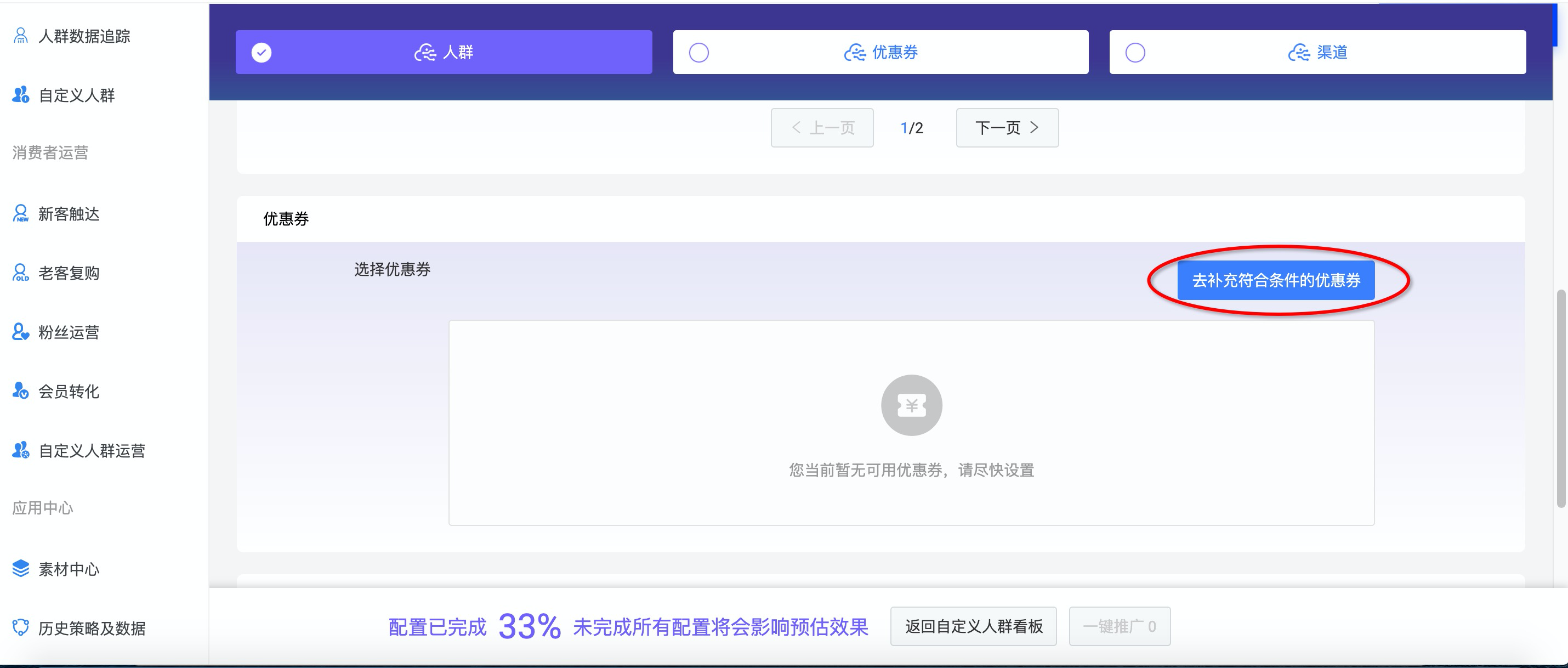Click the empty coupon placeholder icon
This screenshot has width=1568, height=668.
(x=911, y=405)
